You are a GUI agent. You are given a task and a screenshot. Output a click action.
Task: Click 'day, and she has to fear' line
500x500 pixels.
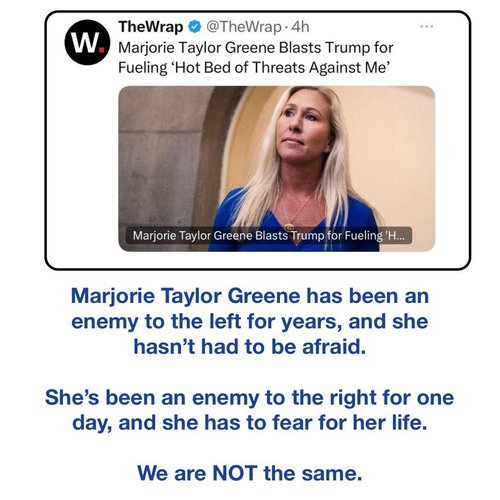pyautogui.click(x=250, y=423)
